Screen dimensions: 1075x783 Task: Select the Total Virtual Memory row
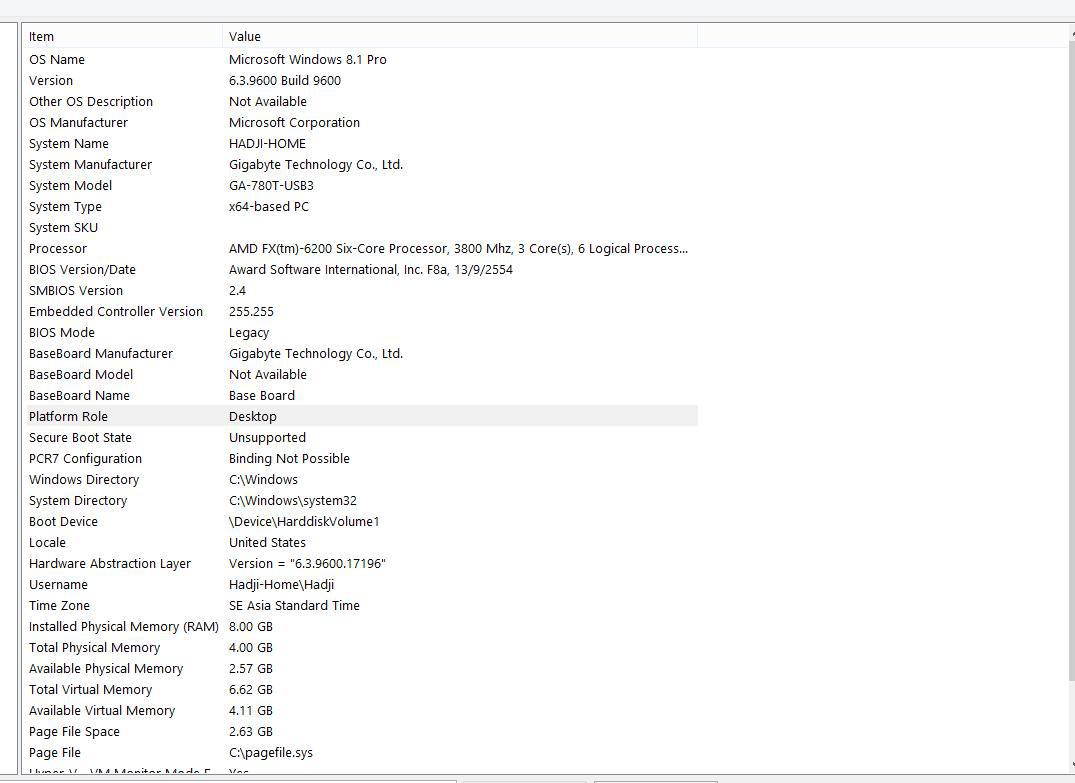90,690
